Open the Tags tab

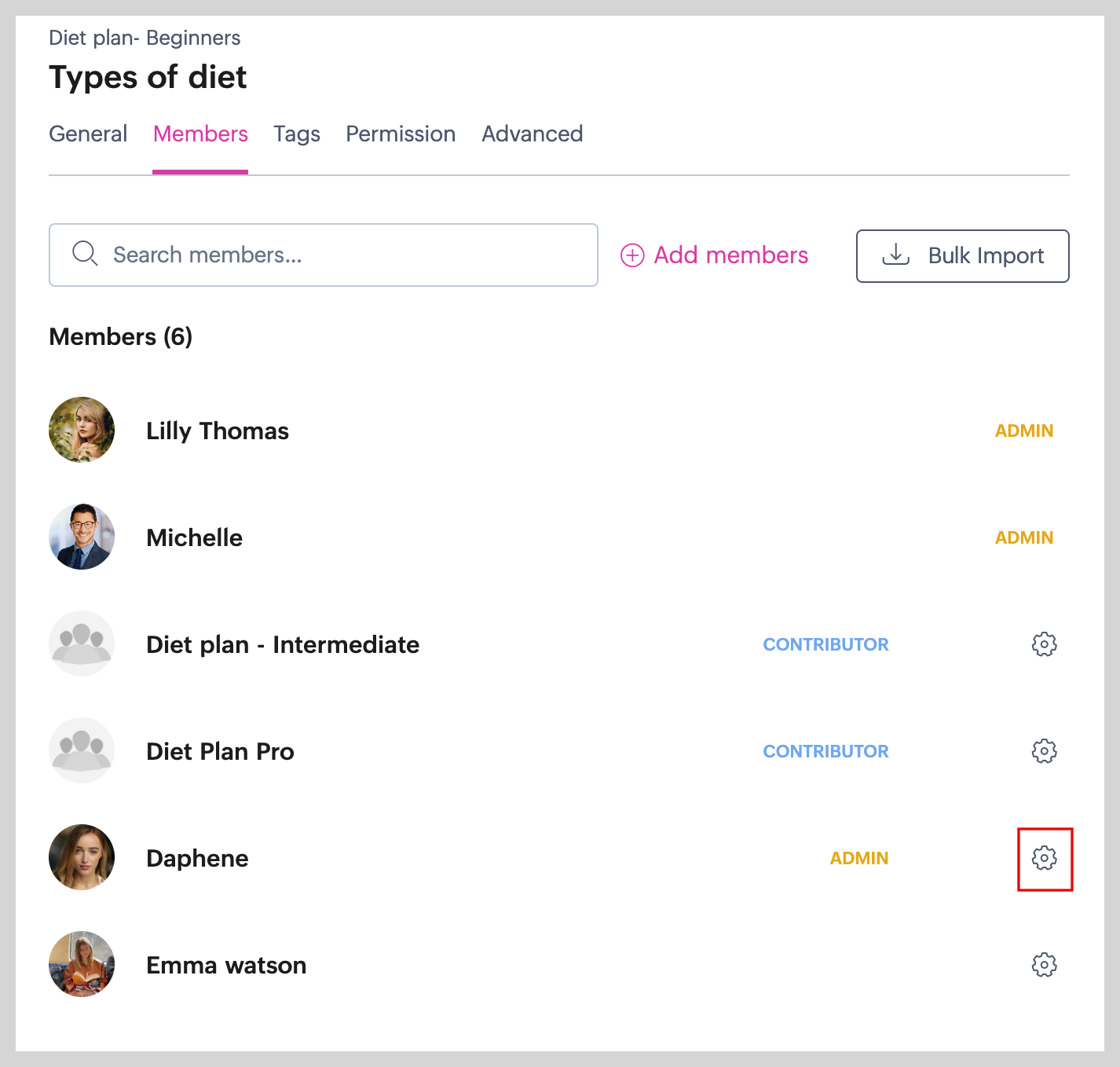(297, 134)
